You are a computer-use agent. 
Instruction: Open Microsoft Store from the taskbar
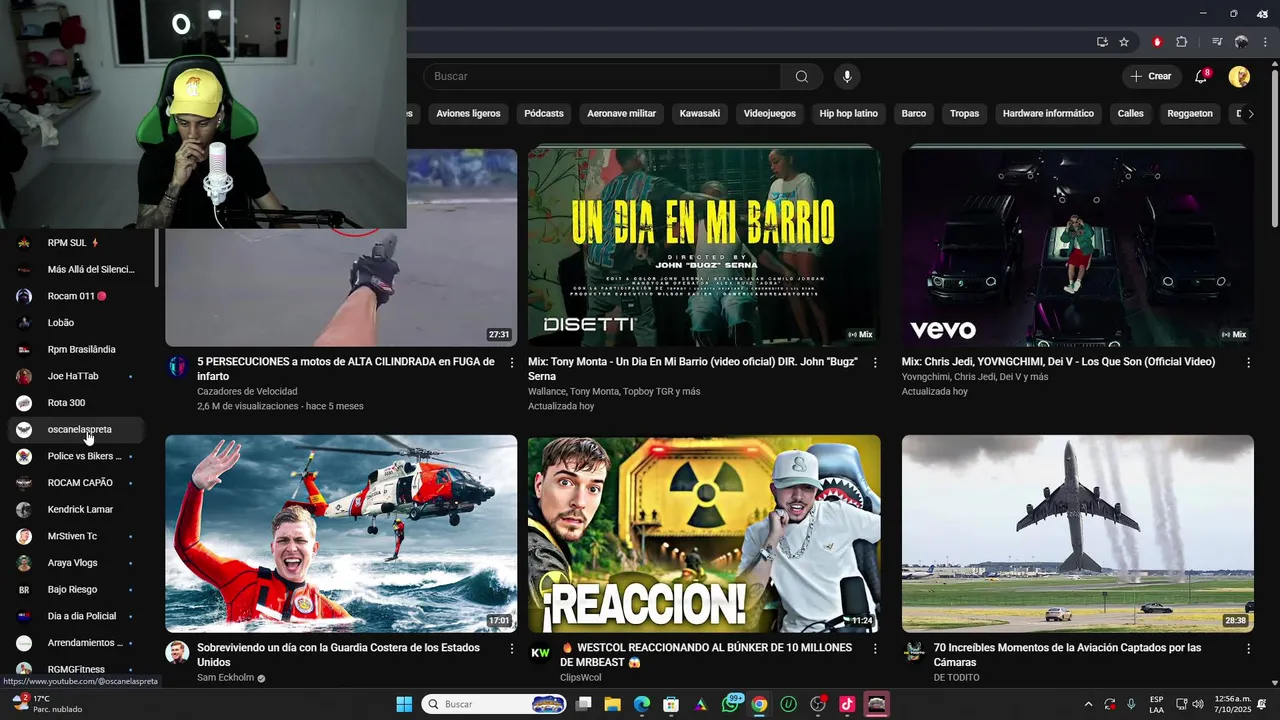(671, 704)
